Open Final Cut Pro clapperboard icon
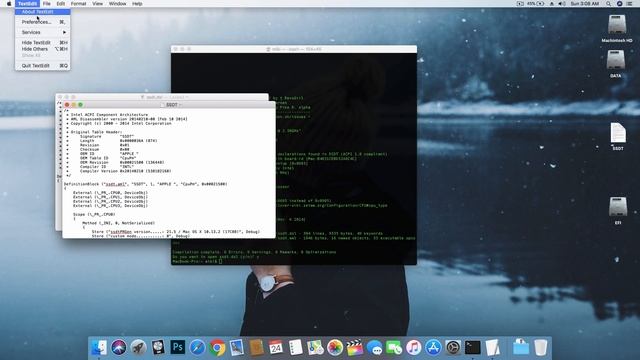The height and width of the screenshot is (360, 640). click(x=355, y=348)
